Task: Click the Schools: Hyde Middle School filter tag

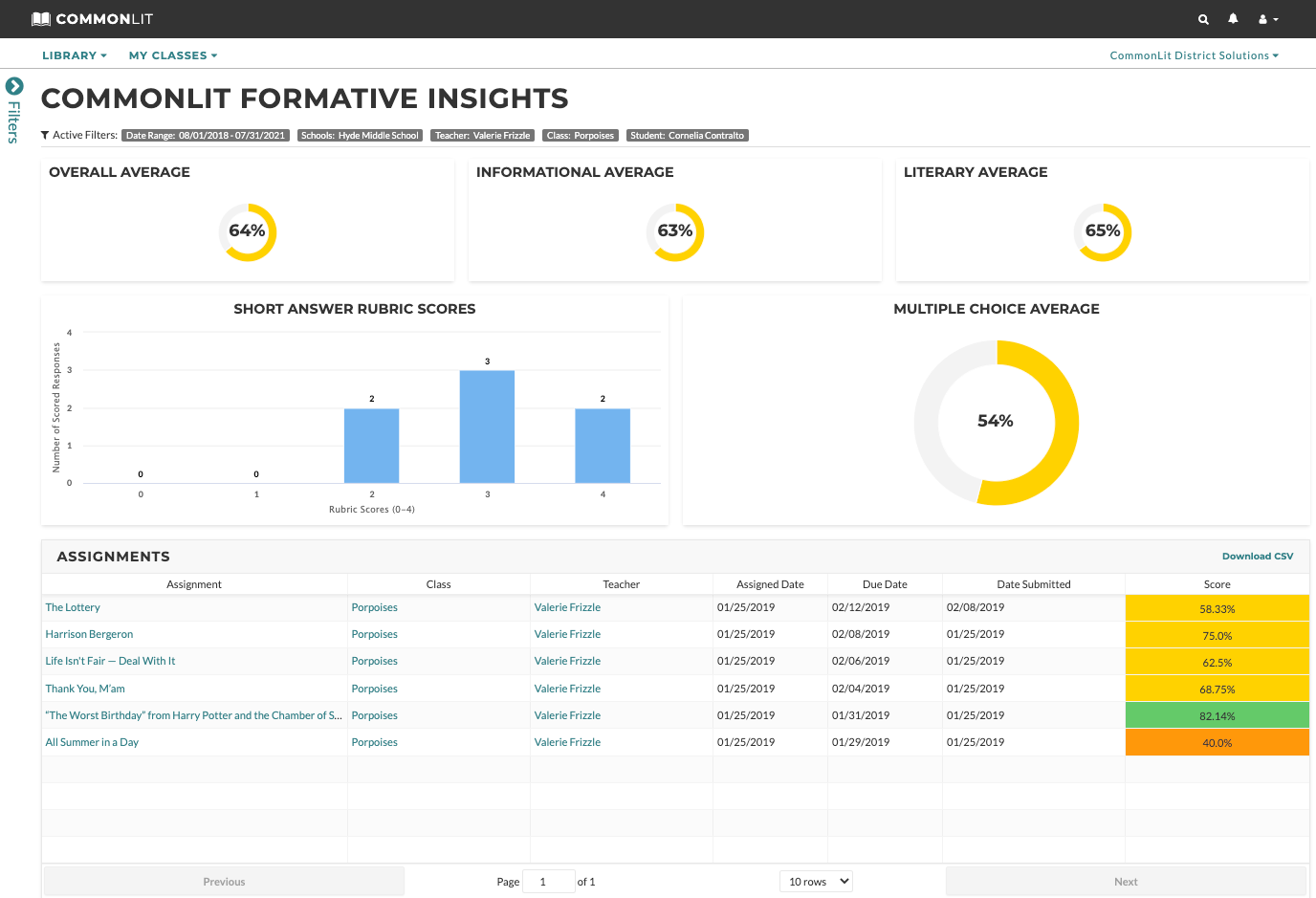Action: pos(360,136)
